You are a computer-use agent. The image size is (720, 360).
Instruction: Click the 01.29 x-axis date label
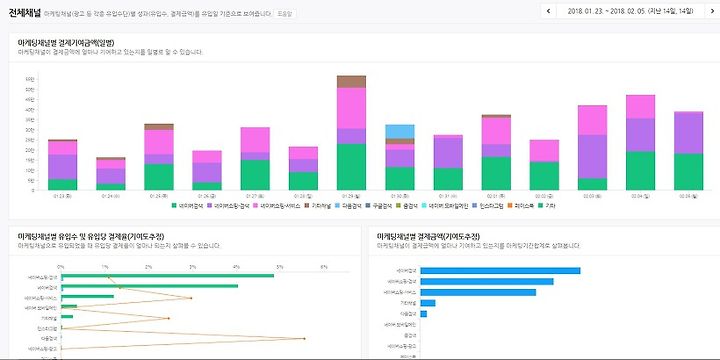coord(351,196)
